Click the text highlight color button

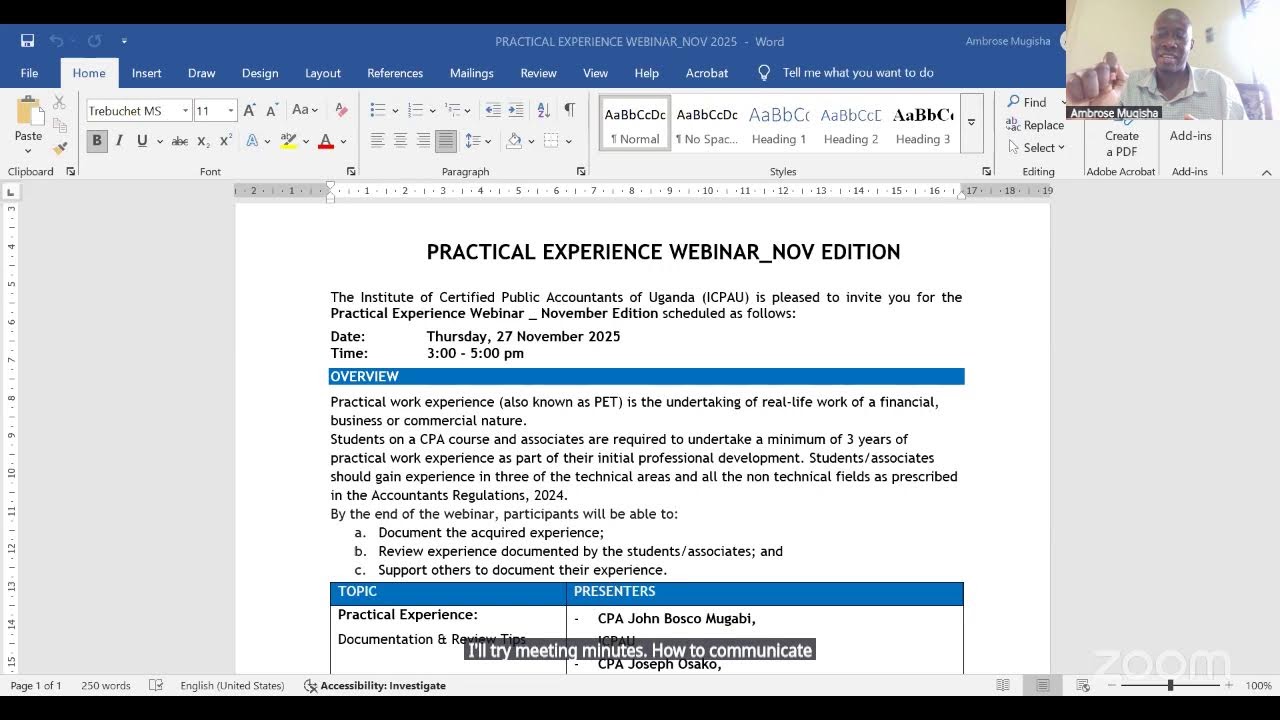pyautogui.click(x=287, y=141)
